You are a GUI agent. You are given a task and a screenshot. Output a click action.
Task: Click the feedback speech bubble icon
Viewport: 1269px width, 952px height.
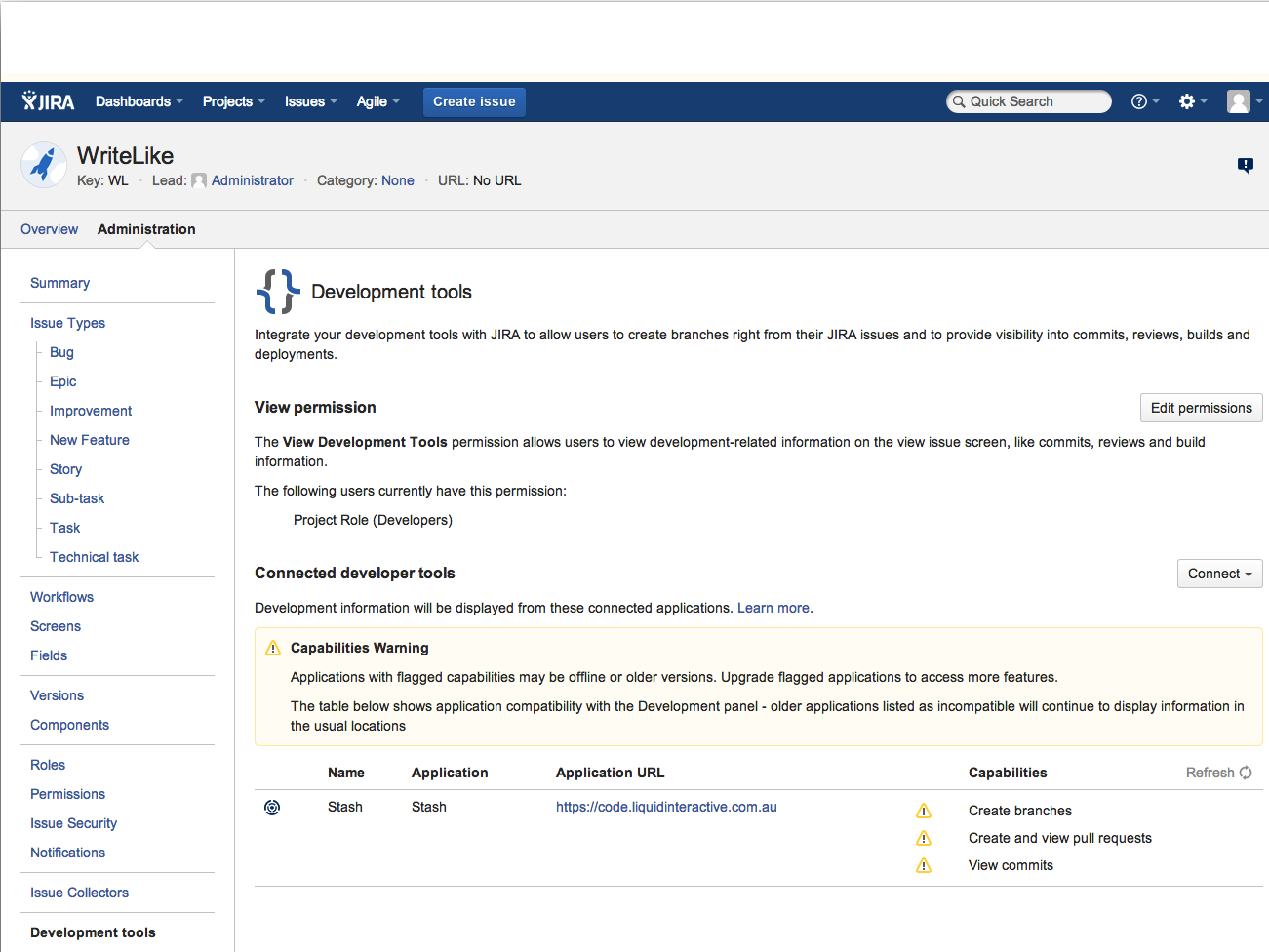(1246, 165)
